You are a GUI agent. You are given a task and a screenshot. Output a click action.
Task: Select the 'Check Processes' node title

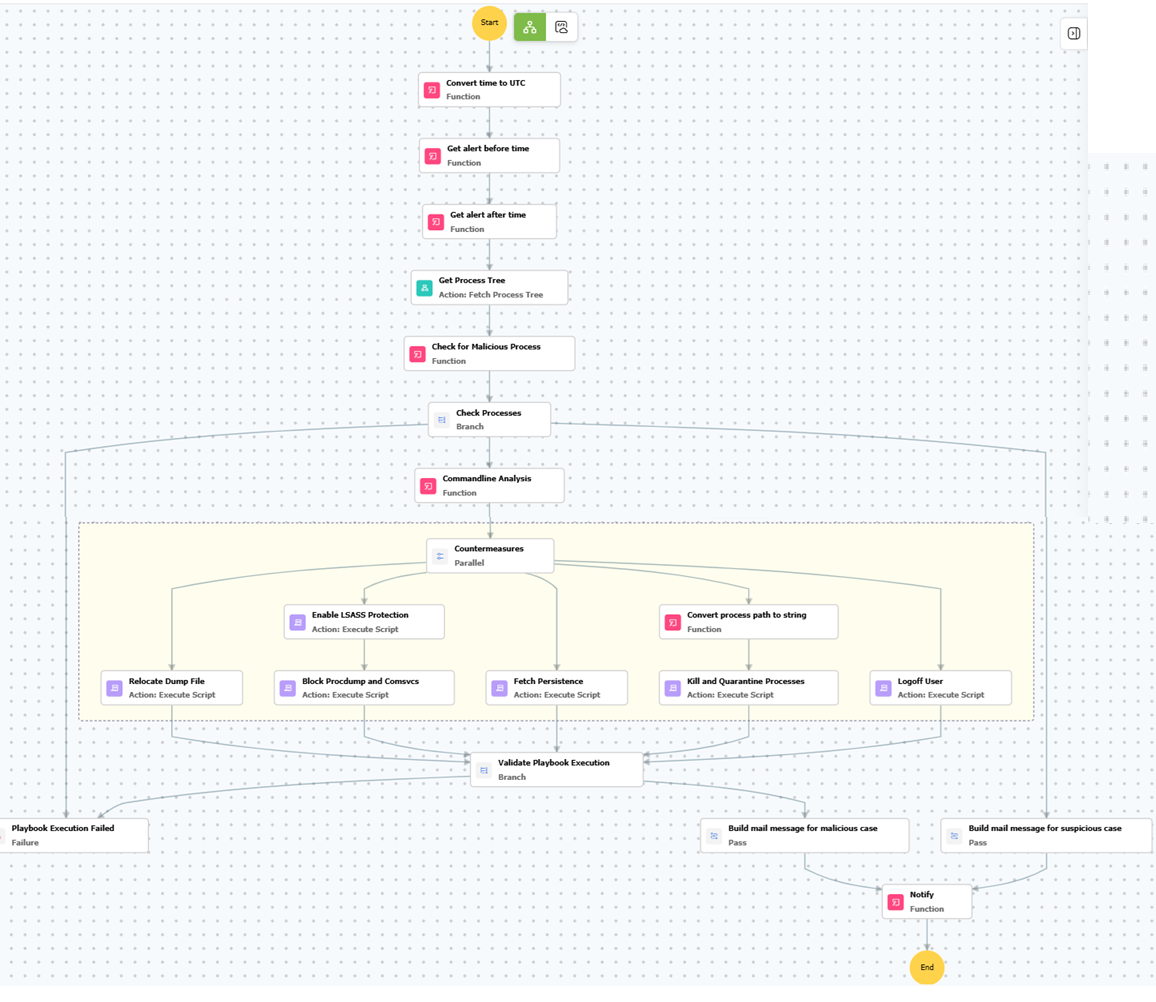tap(488, 413)
